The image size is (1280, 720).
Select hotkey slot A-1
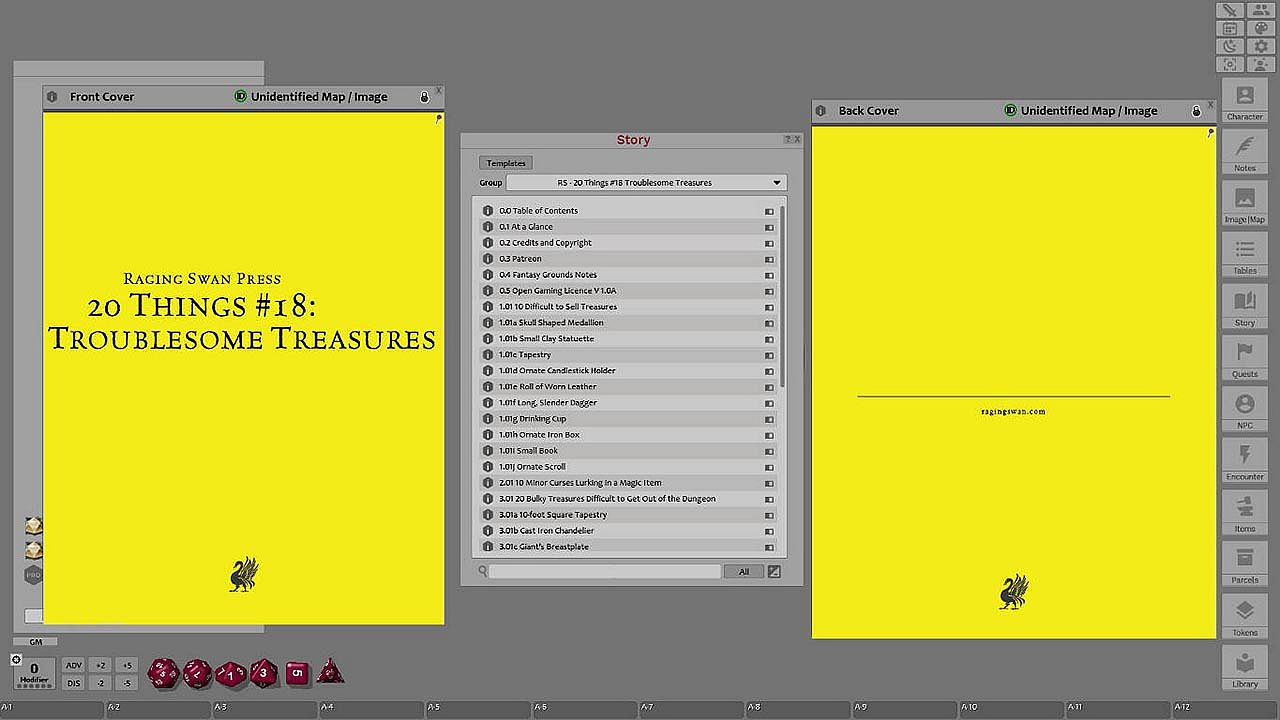52,709
